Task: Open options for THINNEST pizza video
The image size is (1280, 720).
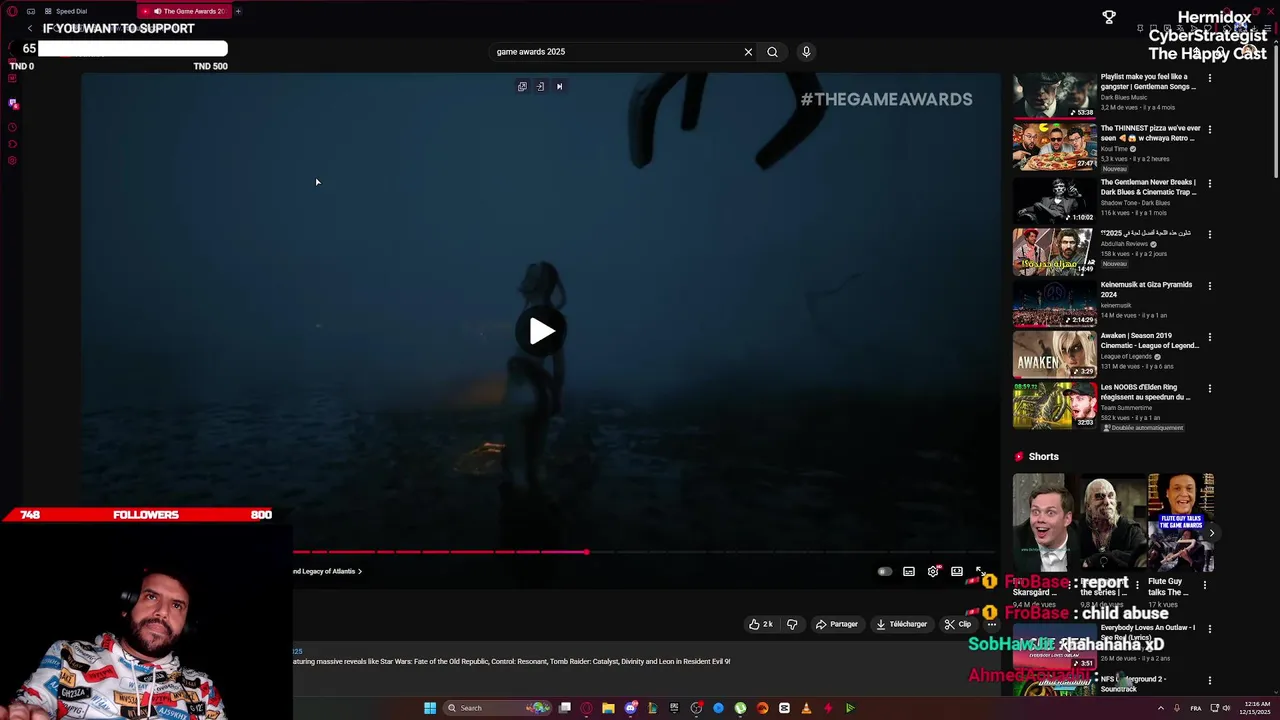Action: (1209, 130)
